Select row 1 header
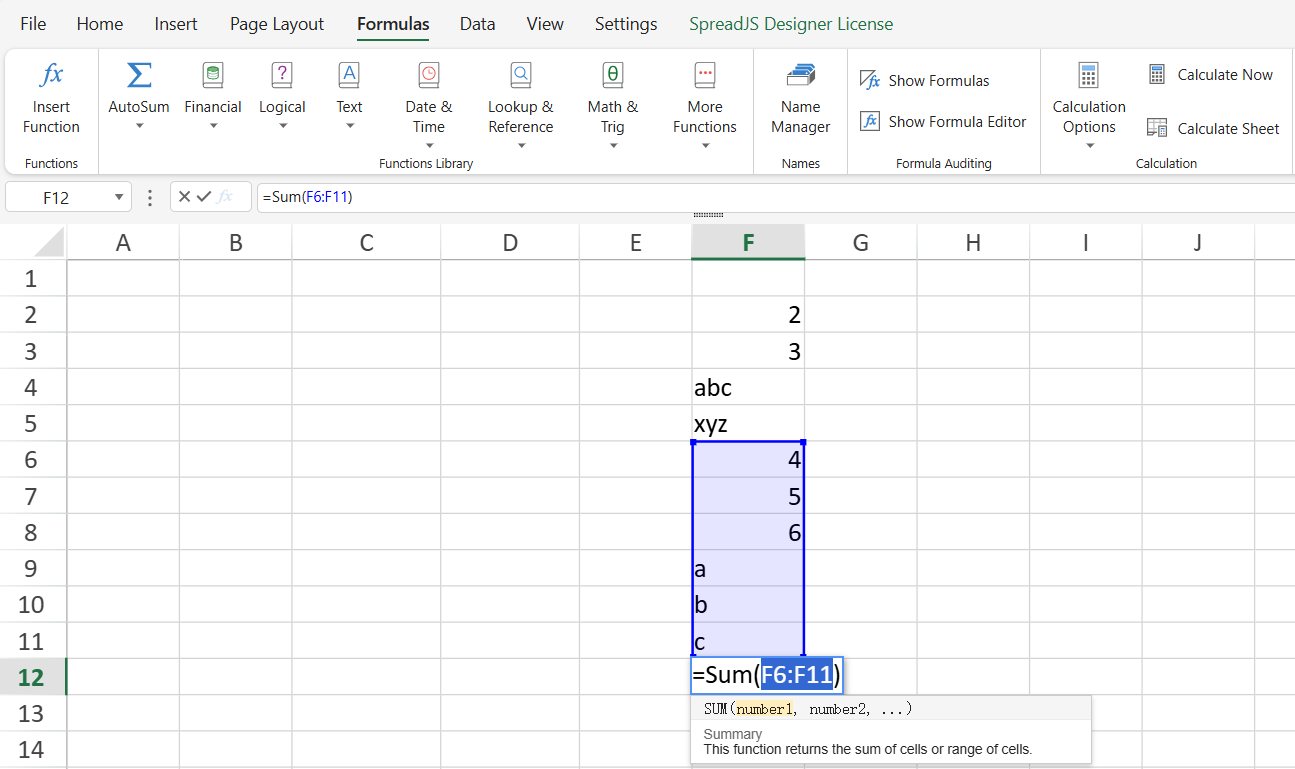The width and height of the screenshot is (1295, 769). (32, 278)
